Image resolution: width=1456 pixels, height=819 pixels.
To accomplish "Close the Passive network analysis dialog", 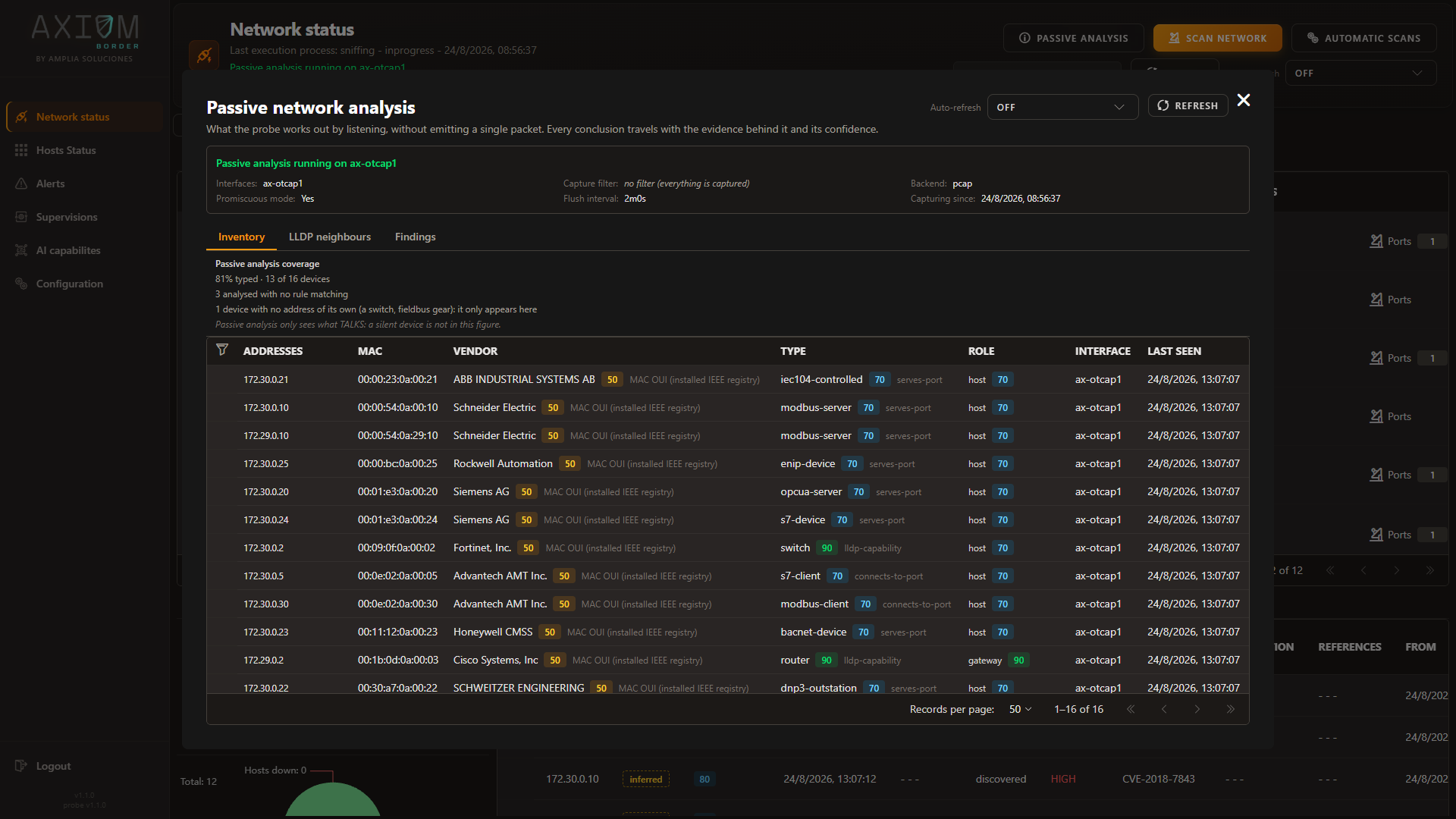I will 1244,100.
